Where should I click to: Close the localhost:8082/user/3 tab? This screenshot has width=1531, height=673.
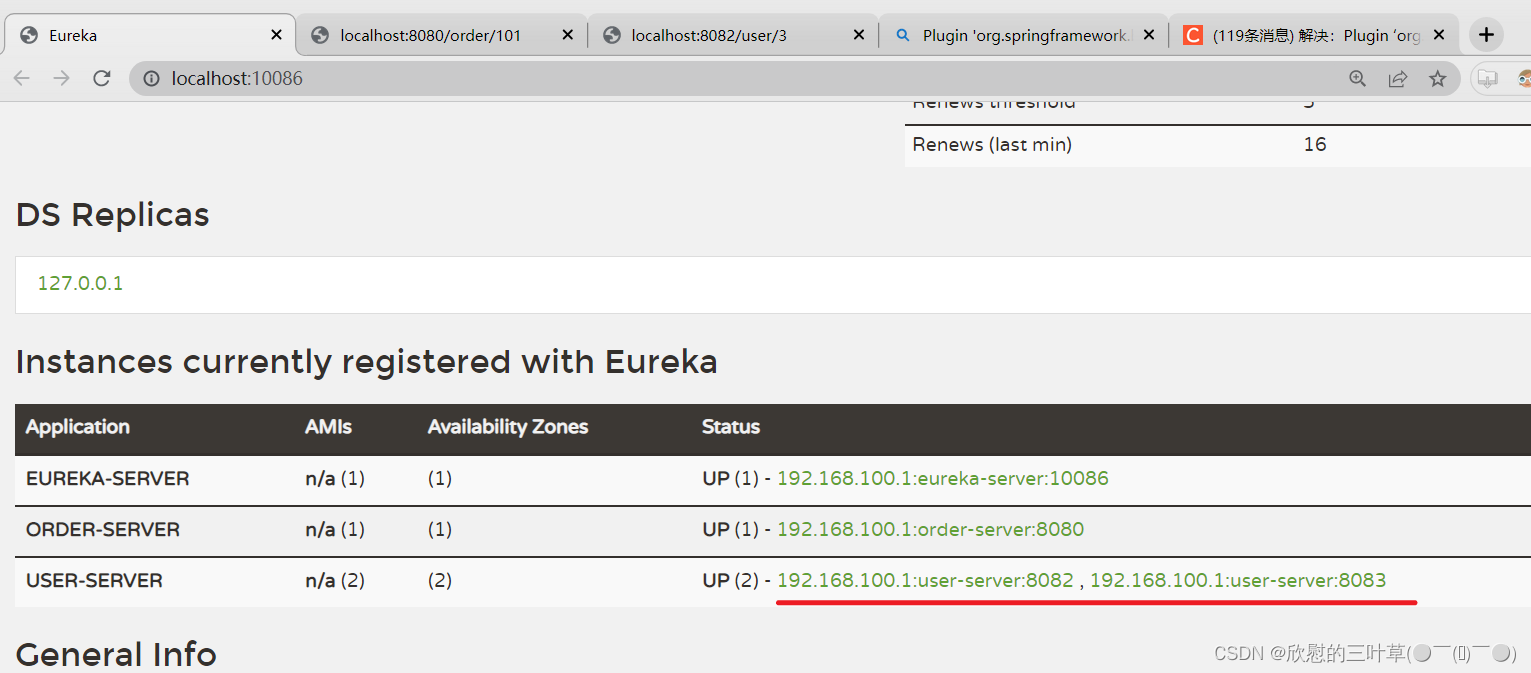click(x=859, y=35)
